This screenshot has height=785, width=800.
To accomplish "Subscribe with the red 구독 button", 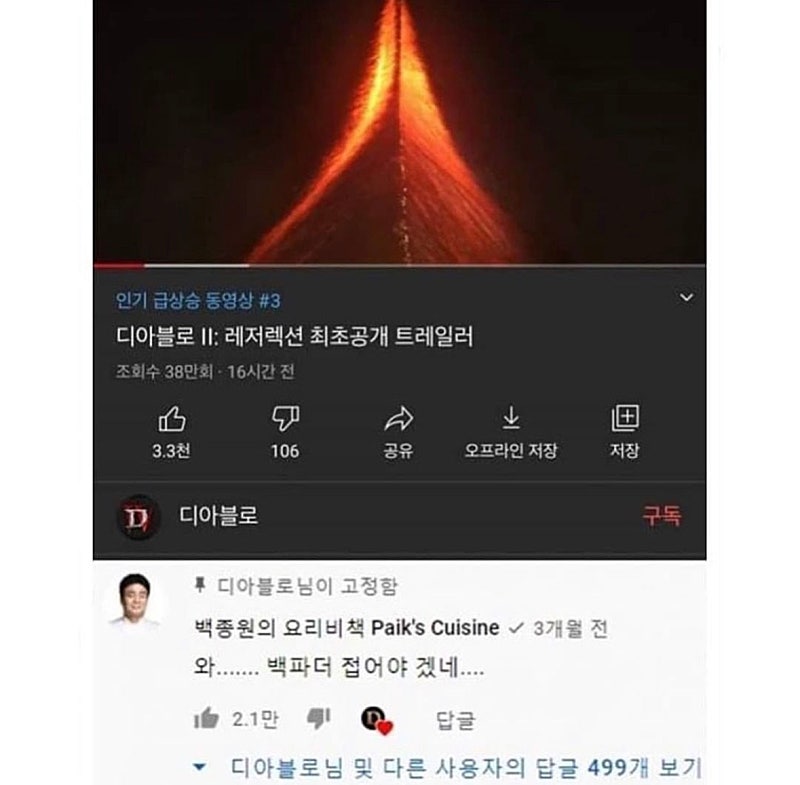I will pos(661,516).
